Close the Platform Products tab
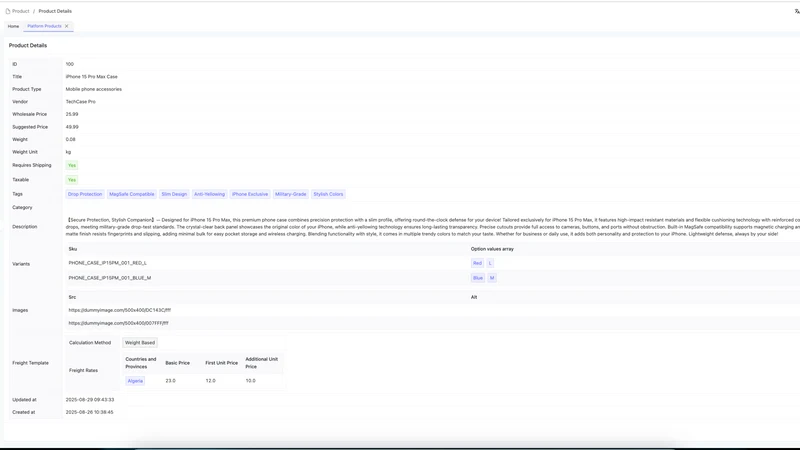The image size is (800, 450). (x=66, y=26)
